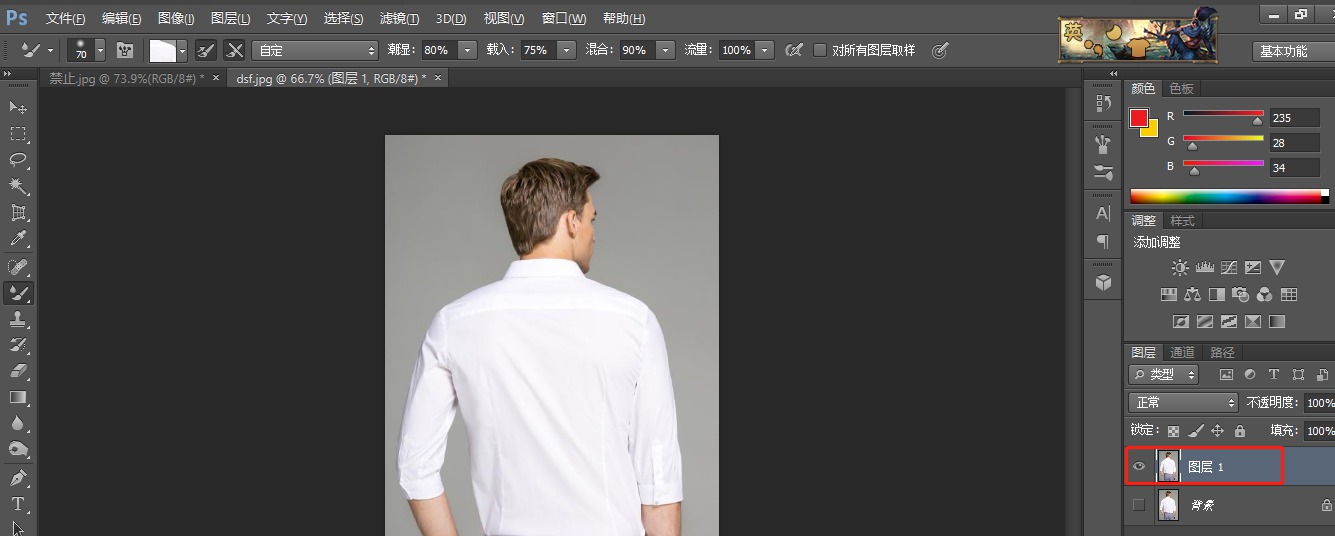The width and height of the screenshot is (1335, 536).
Task: Select the History Brush tool
Action: (18, 345)
